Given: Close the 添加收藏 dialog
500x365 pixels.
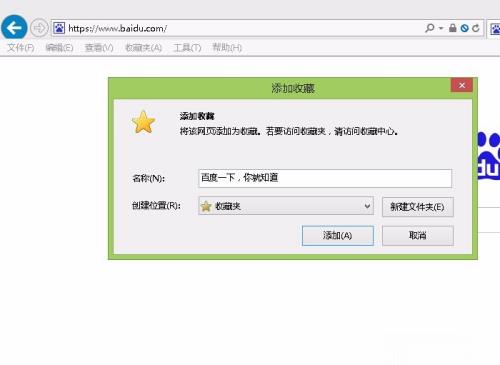Looking at the screenshot, I should (462, 85).
